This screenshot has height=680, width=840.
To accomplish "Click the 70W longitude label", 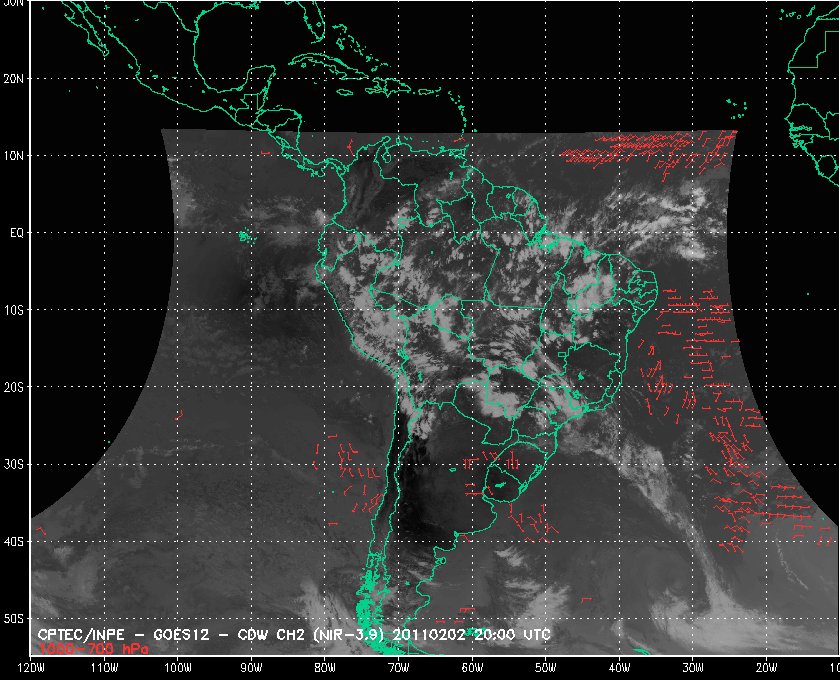I will pos(399,668).
